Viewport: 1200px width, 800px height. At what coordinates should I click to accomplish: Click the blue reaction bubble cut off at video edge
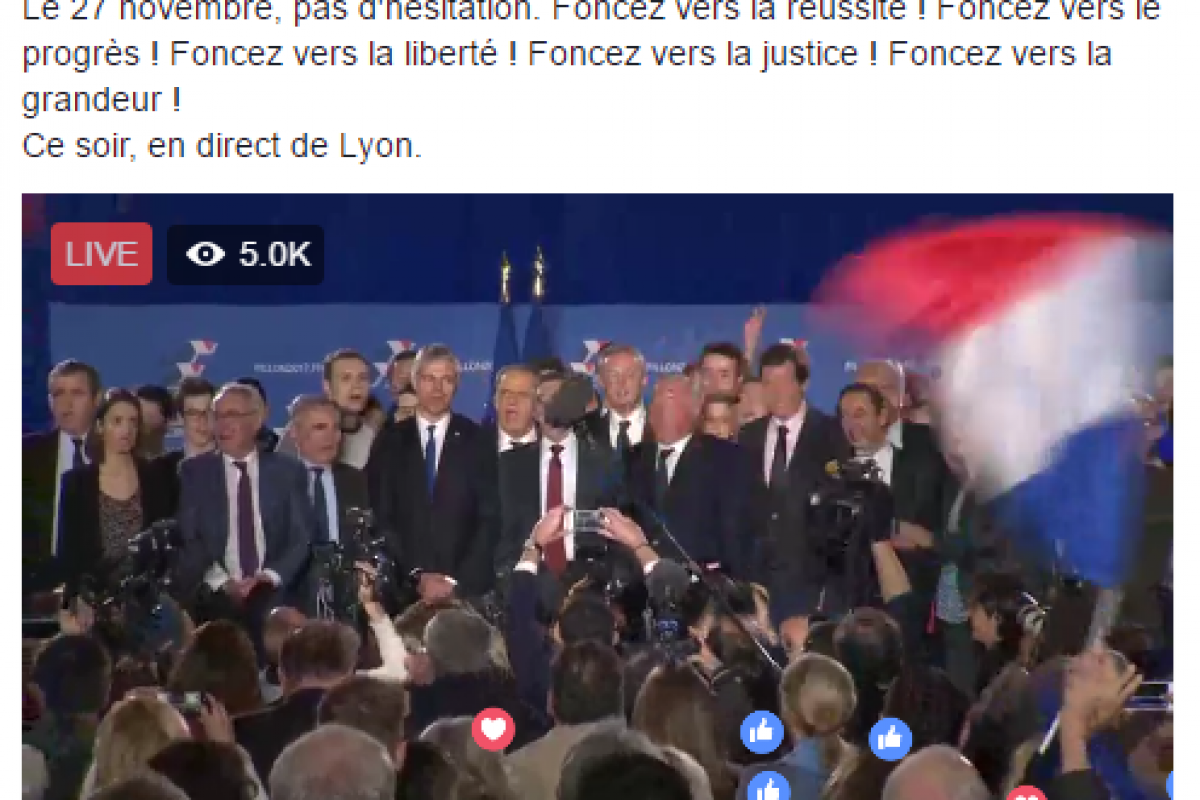click(x=1169, y=784)
